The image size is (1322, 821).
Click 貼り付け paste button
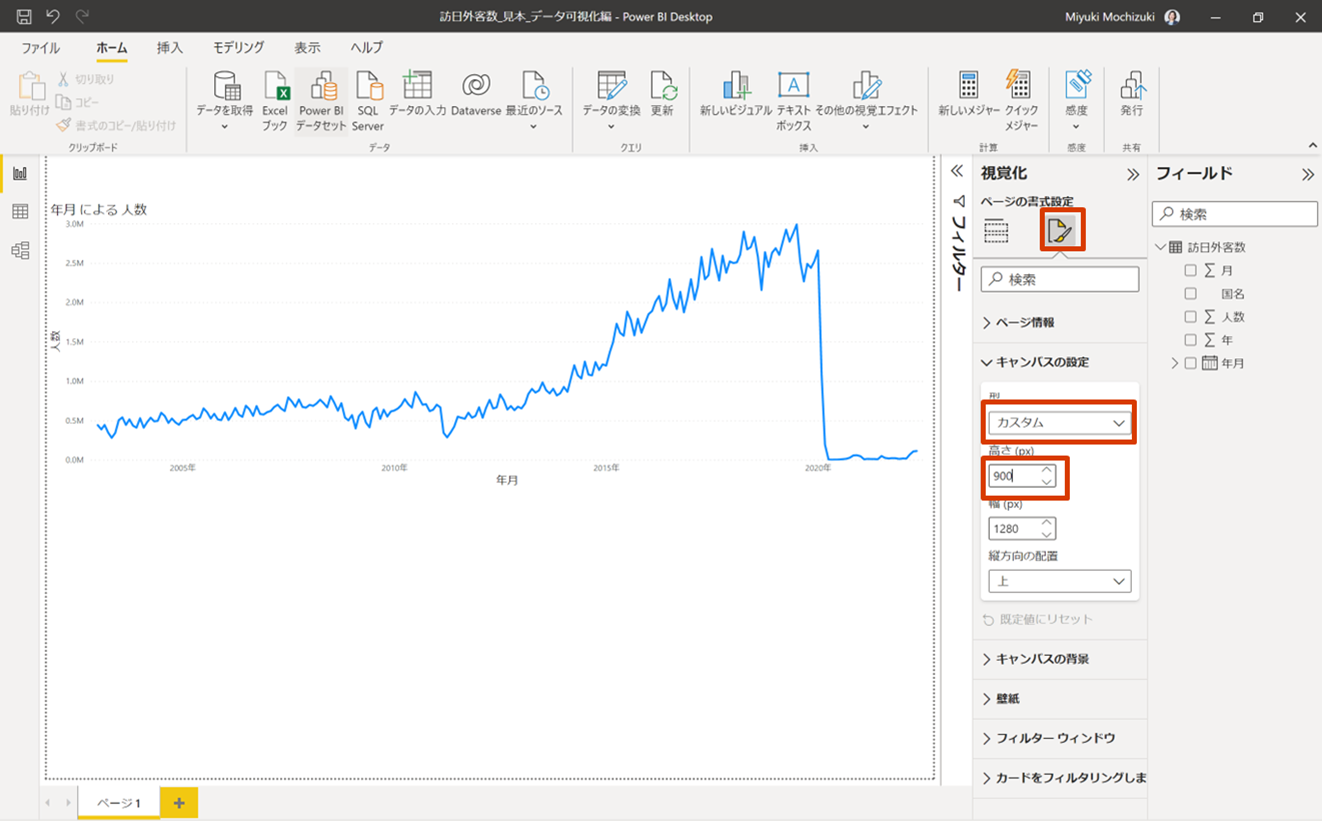point(30,96)
